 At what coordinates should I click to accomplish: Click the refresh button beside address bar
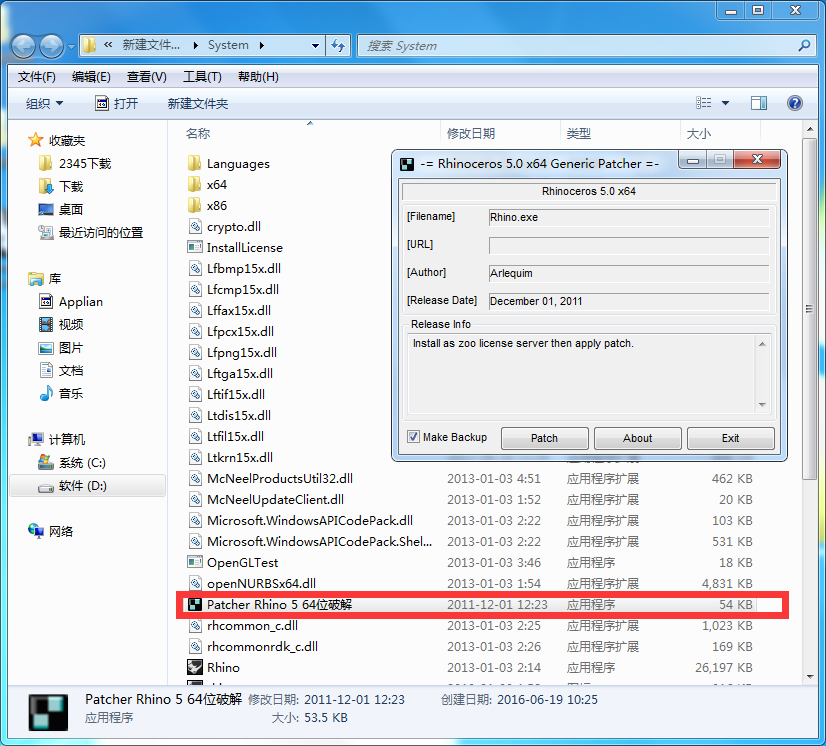(338, 46)
